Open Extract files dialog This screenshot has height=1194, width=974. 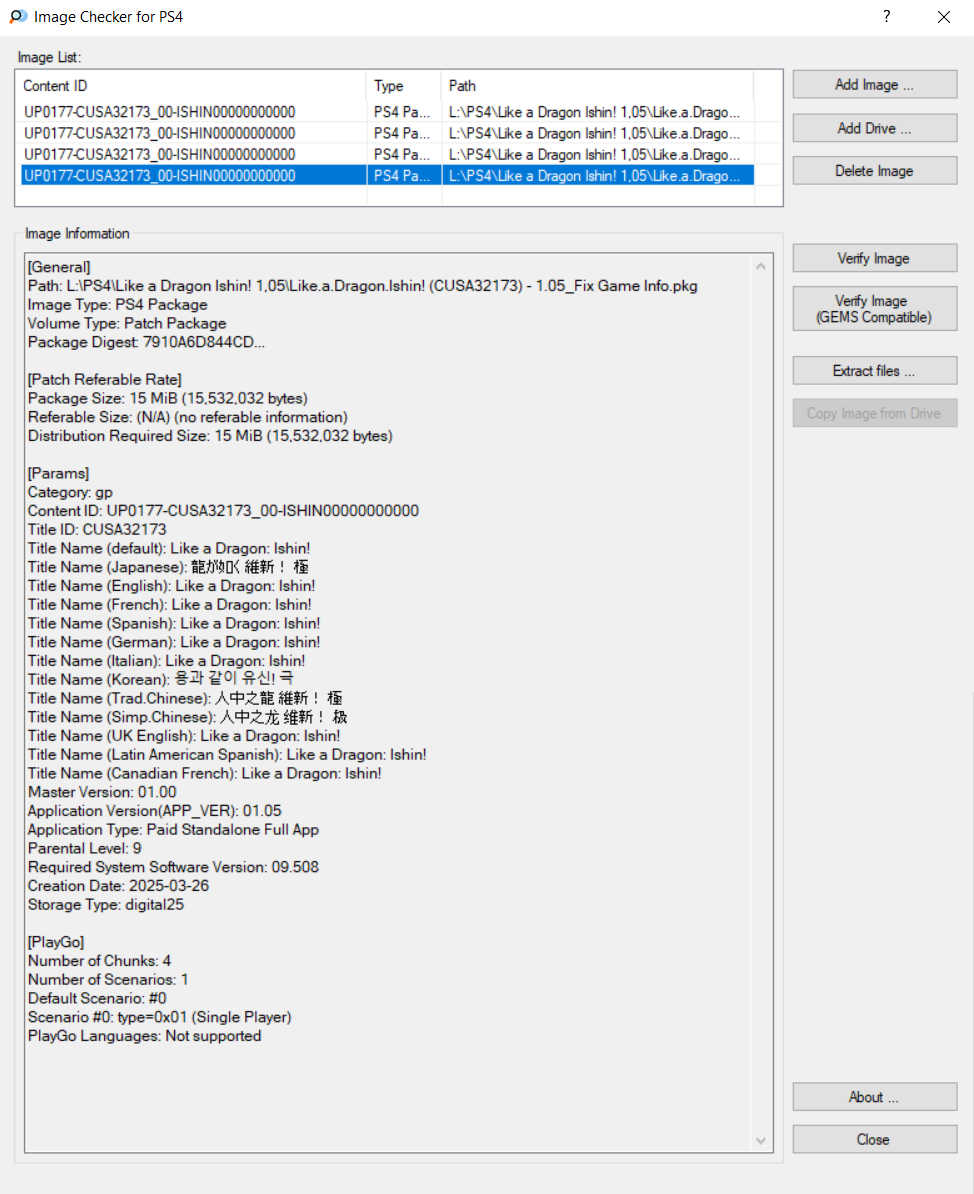[x=874, y=371]
